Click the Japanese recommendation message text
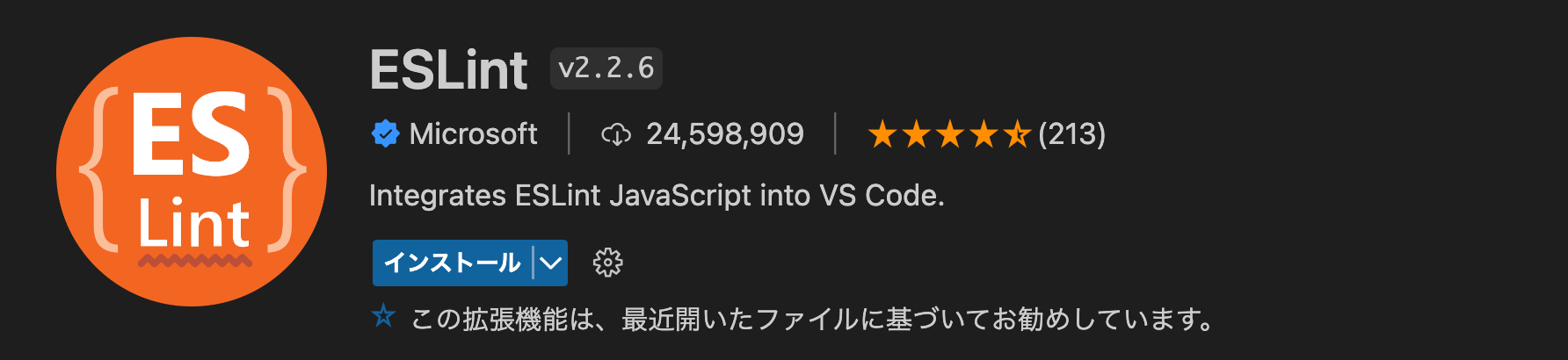The image size is (1568, 360). 813,319
